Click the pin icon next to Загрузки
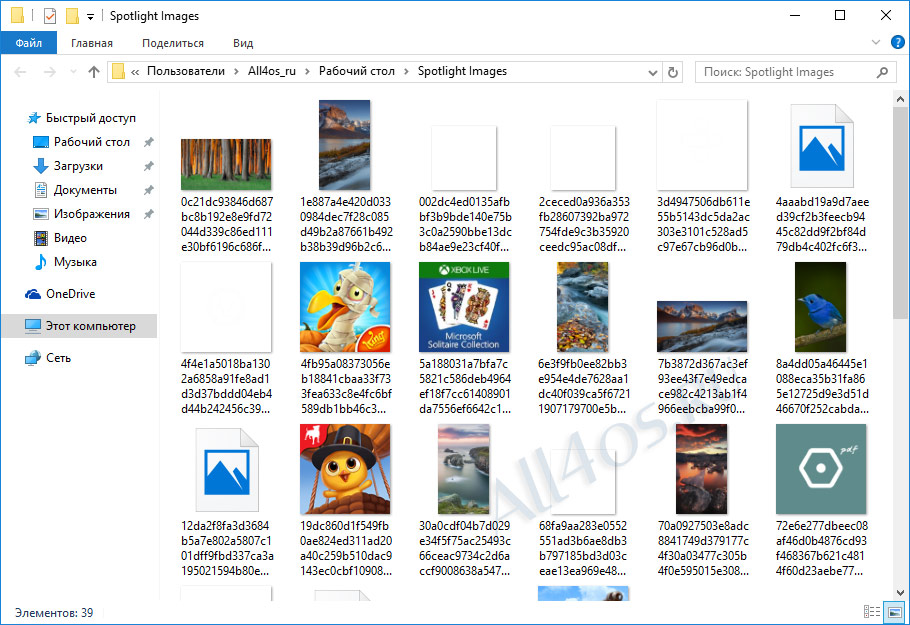This screenshot has height=625, width=910. point(149,167)
